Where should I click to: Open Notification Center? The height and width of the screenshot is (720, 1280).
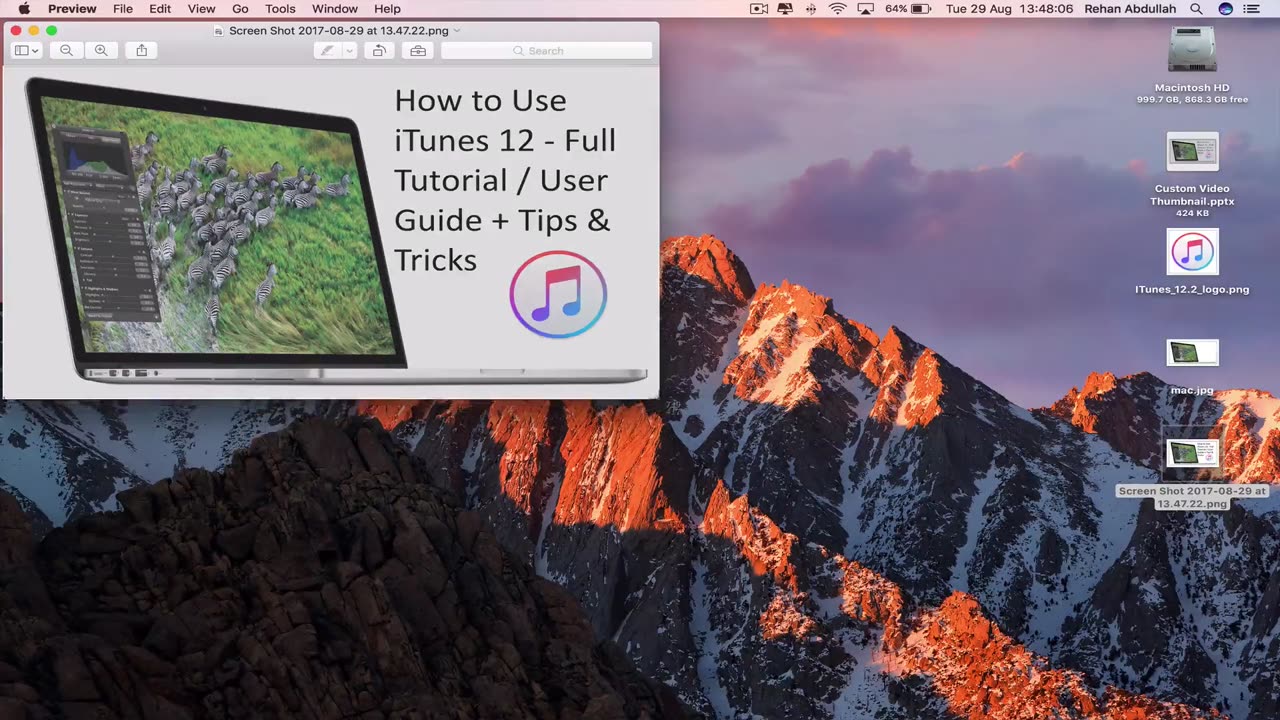tap(1252, 9)
